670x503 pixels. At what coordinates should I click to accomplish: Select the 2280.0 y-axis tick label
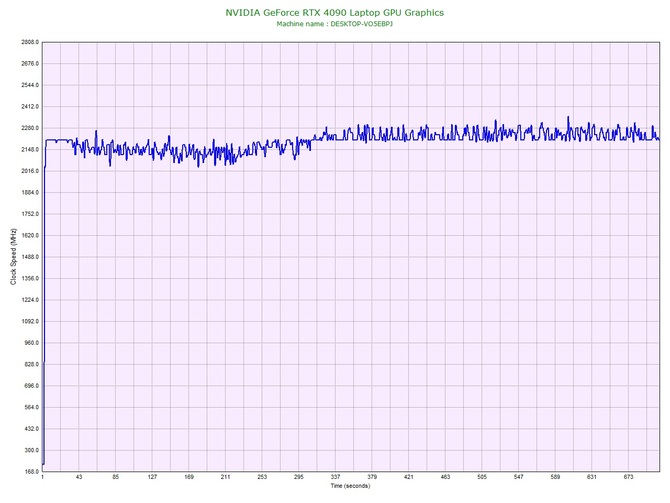point(30,128)
